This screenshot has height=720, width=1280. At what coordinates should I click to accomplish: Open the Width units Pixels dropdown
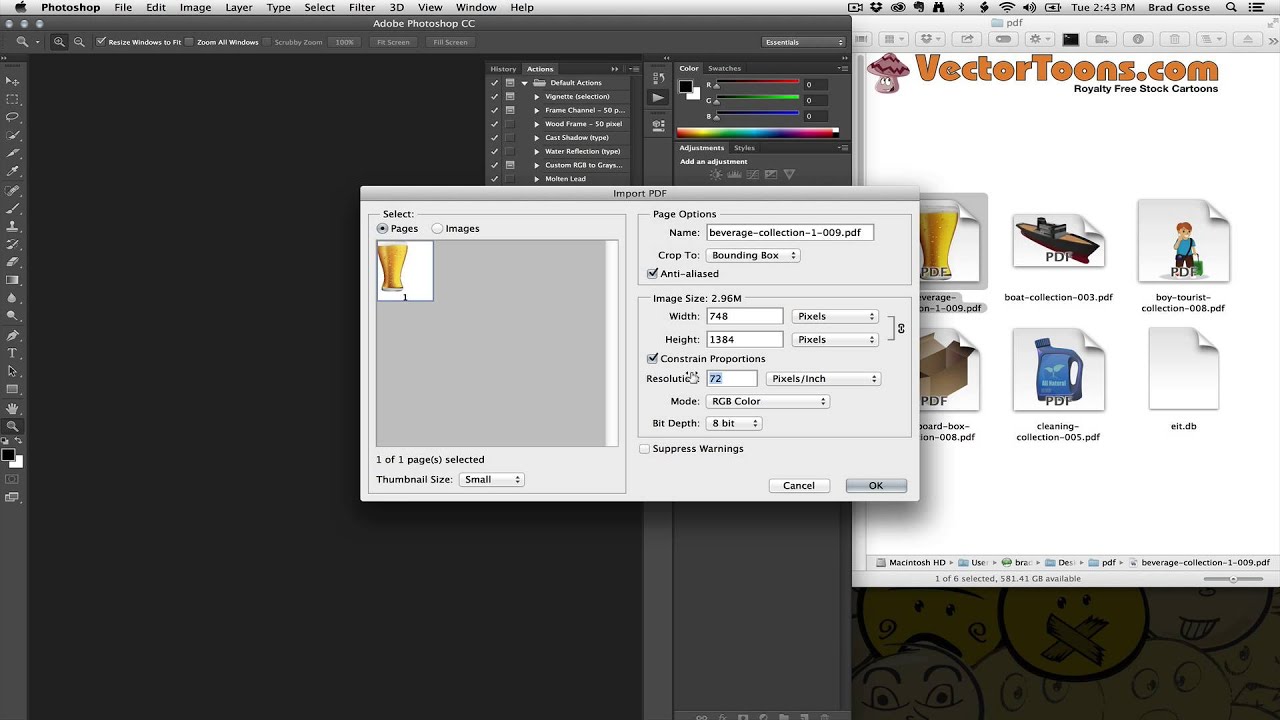click(x=834, y=316)
